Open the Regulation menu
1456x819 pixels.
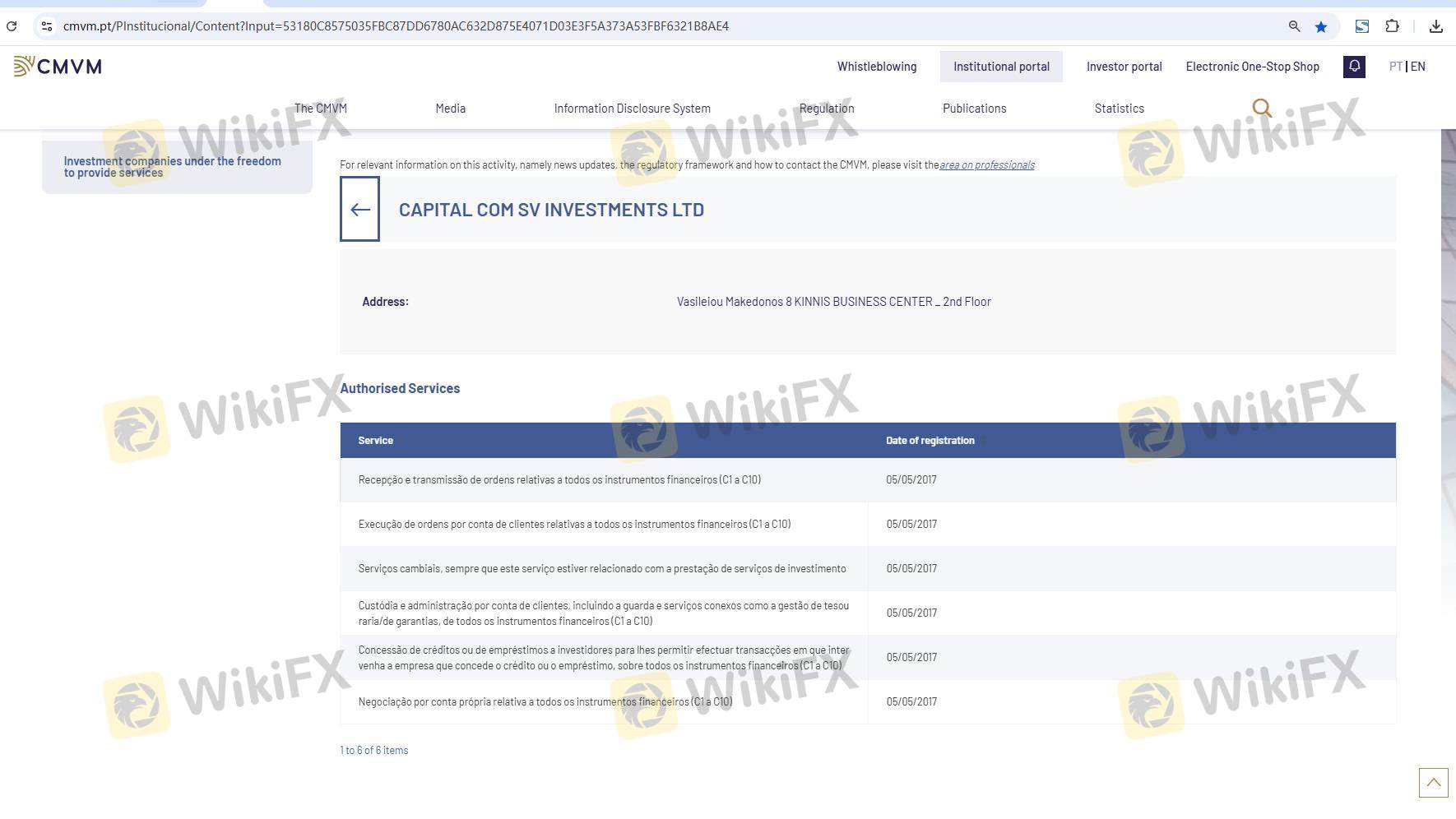pyautogui.click(x=827, y=109)
